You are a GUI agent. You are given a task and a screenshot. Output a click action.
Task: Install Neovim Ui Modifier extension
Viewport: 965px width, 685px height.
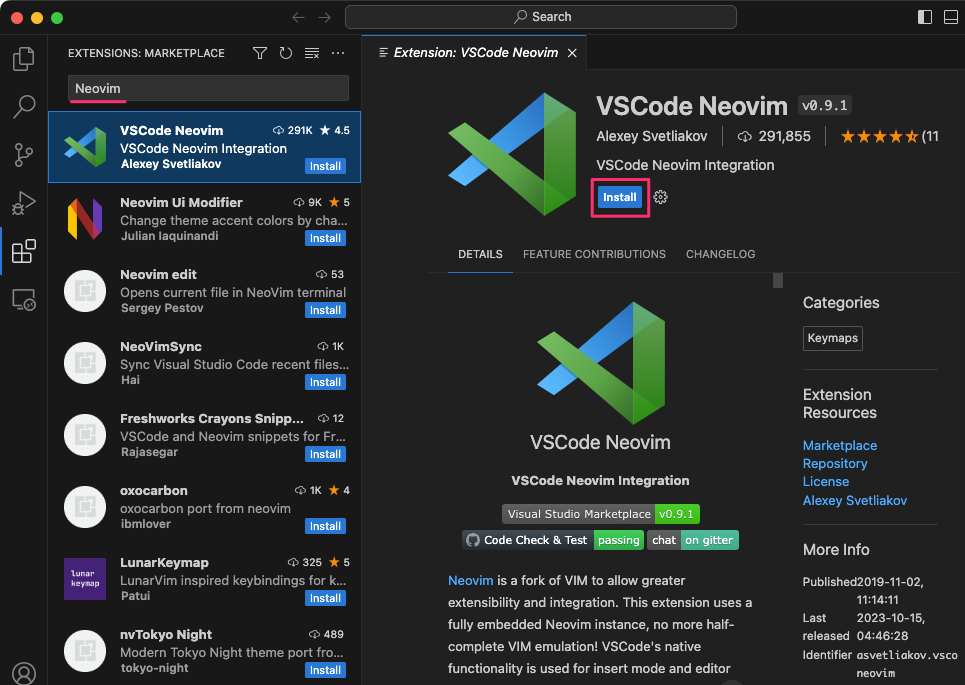click(x=325, y=238)
